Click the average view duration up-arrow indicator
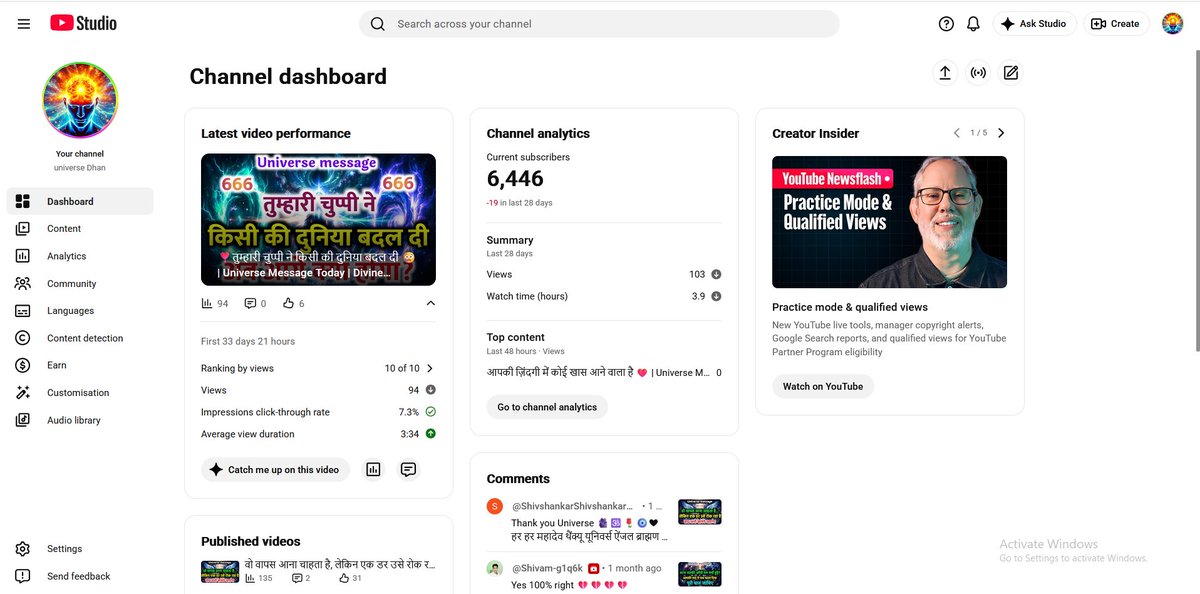 pos(430,434)
